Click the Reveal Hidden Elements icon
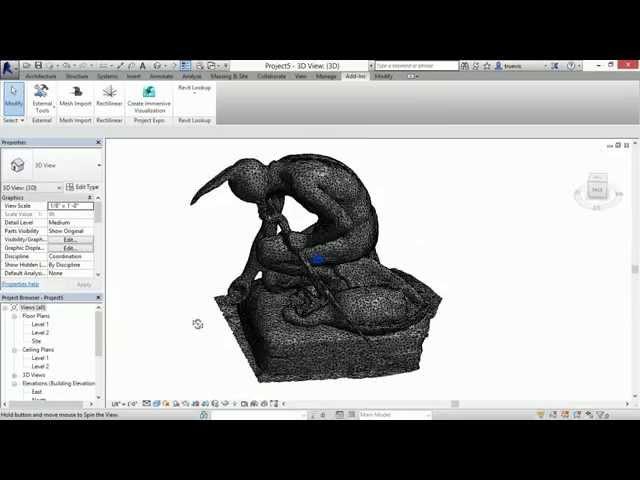The height and width of the screenshot is (480, 640). (x=235, y=404)
